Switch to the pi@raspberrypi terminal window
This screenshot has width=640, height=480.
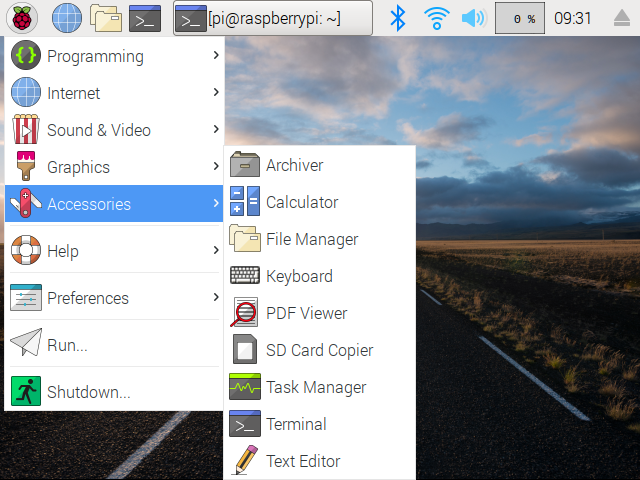(273, 18)
